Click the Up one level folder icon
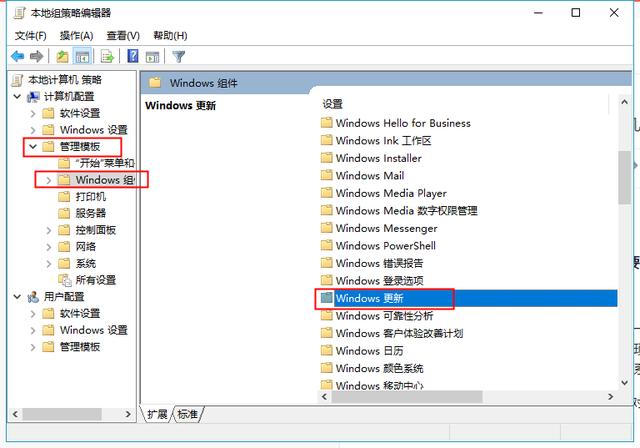Screen dimensions: 640x448 62,56
